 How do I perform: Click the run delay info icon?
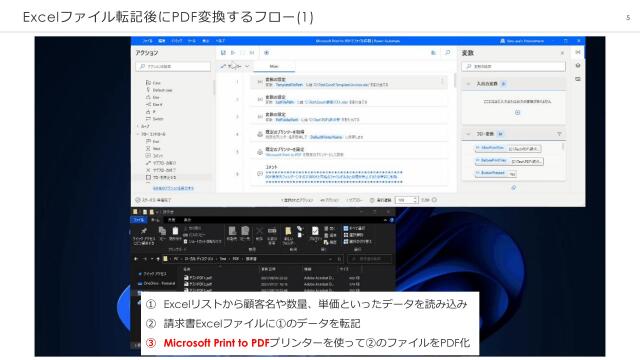pyautogui.click(x=434, y=200)
